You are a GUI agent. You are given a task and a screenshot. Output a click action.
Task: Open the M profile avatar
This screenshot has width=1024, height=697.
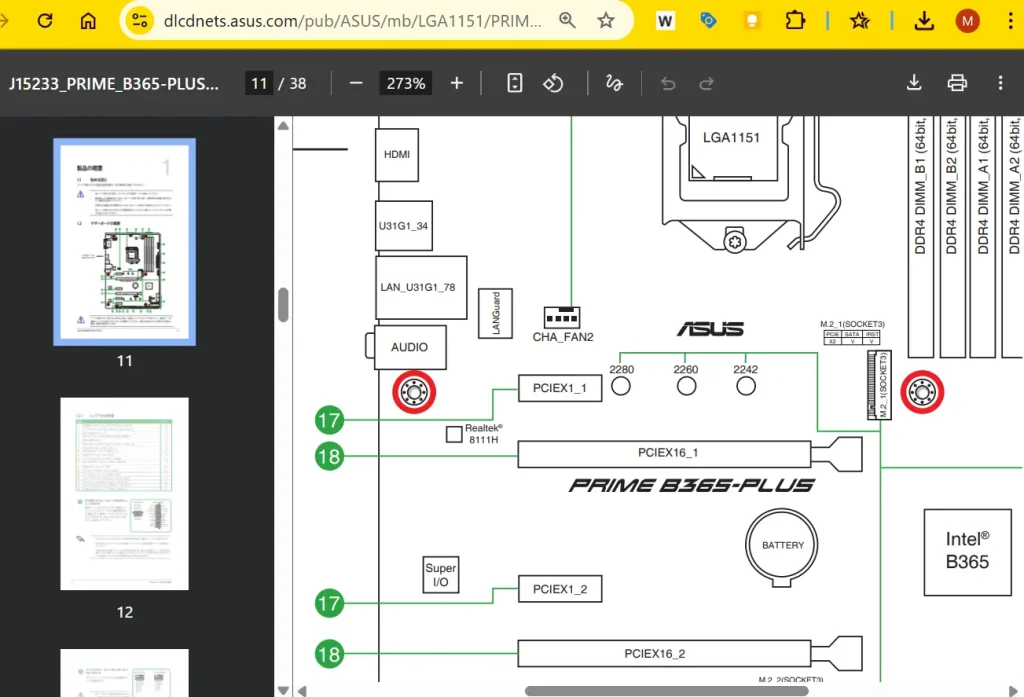point(967,21)
